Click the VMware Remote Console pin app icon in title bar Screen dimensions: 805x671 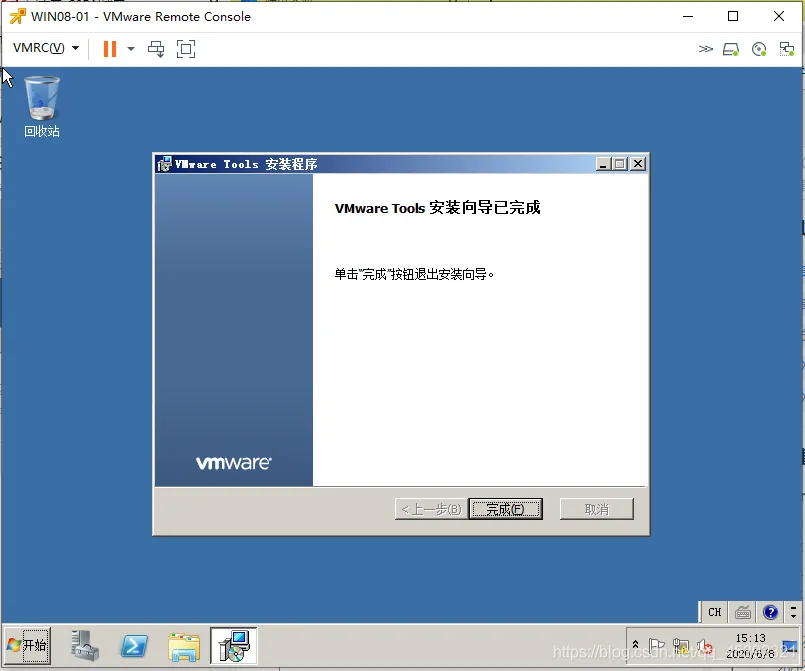pos(17,16)
